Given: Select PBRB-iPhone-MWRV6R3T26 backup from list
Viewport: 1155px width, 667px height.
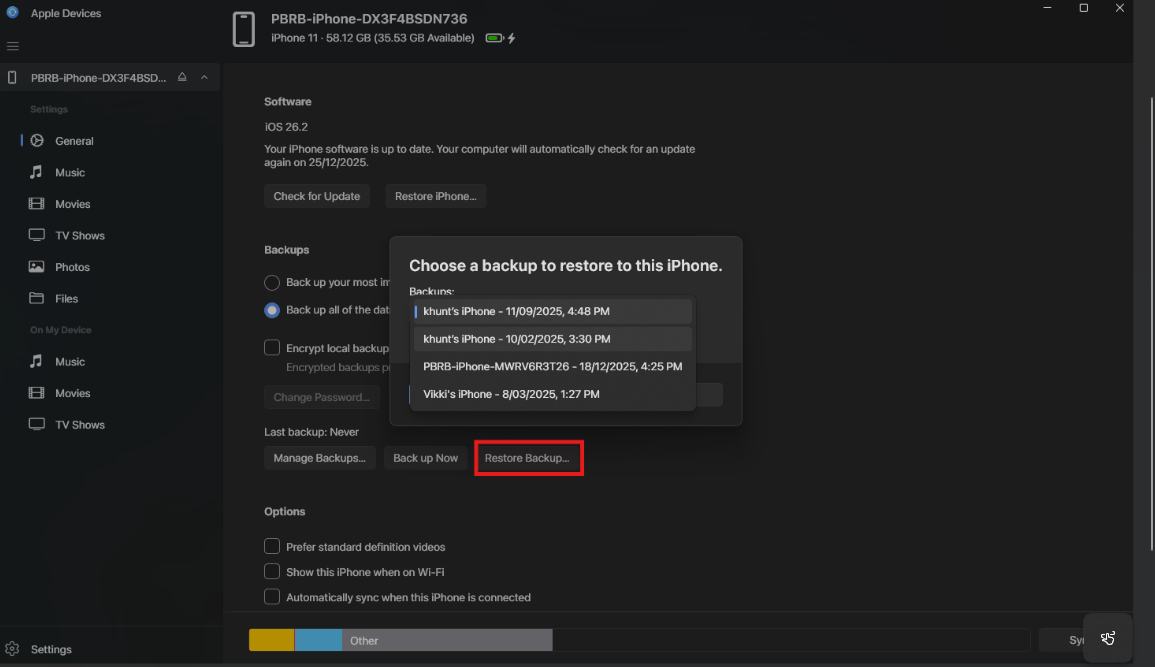Looking at the screenshot, I should click(x=552, y=367).
